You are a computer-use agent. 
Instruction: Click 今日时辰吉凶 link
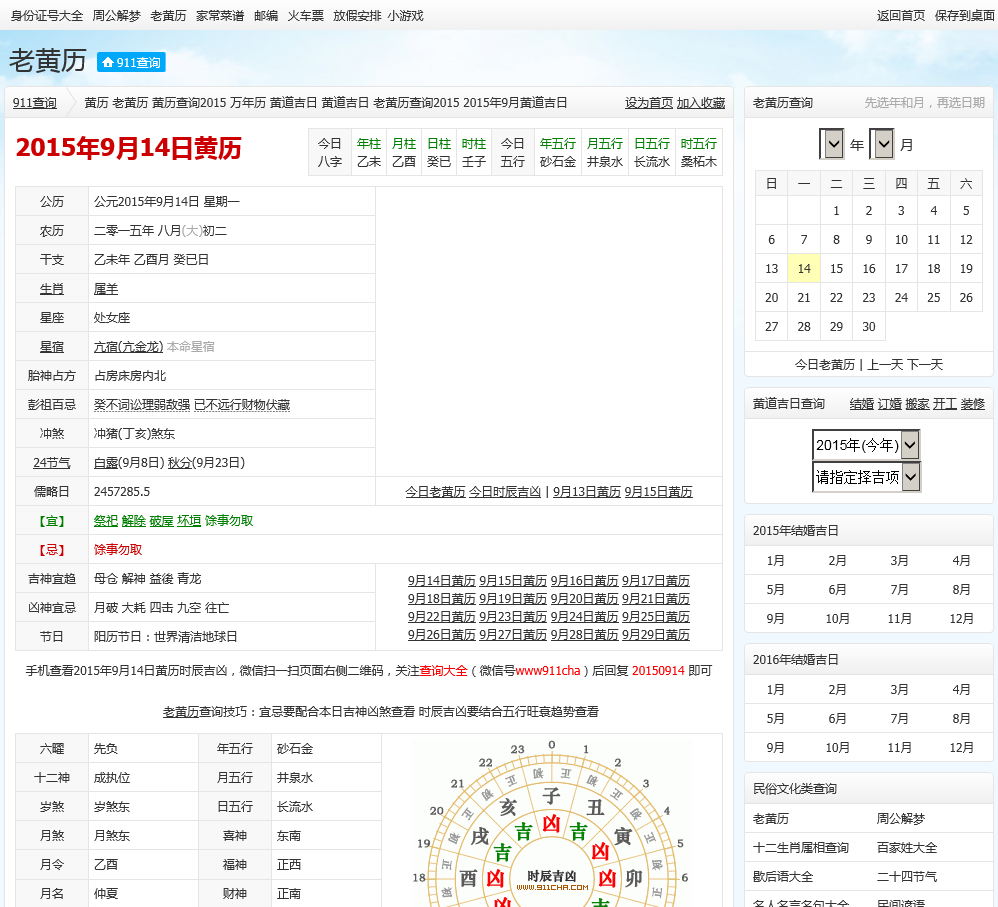(x=505, y=492)
